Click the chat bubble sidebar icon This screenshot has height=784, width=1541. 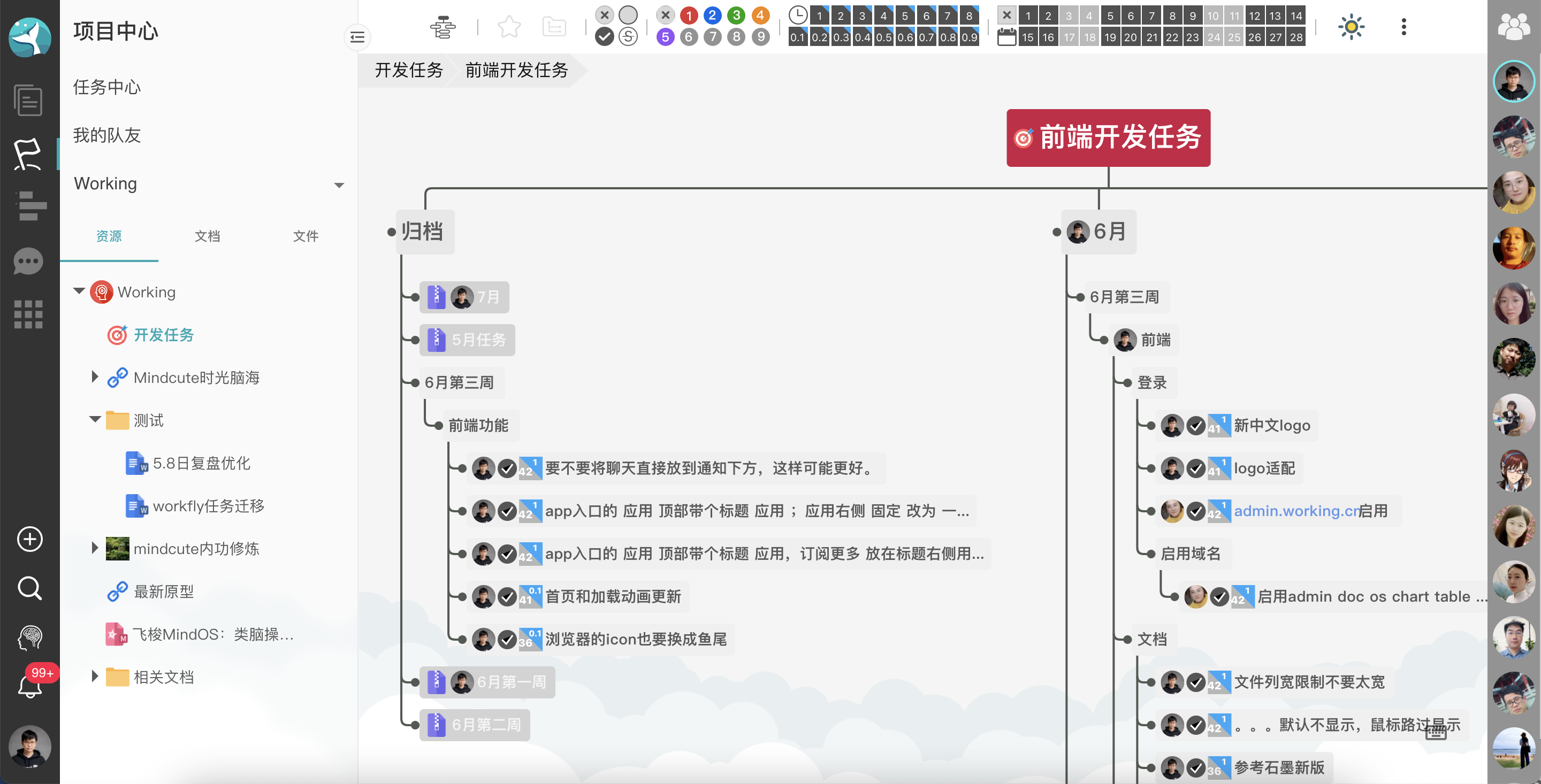pos(28,262)
